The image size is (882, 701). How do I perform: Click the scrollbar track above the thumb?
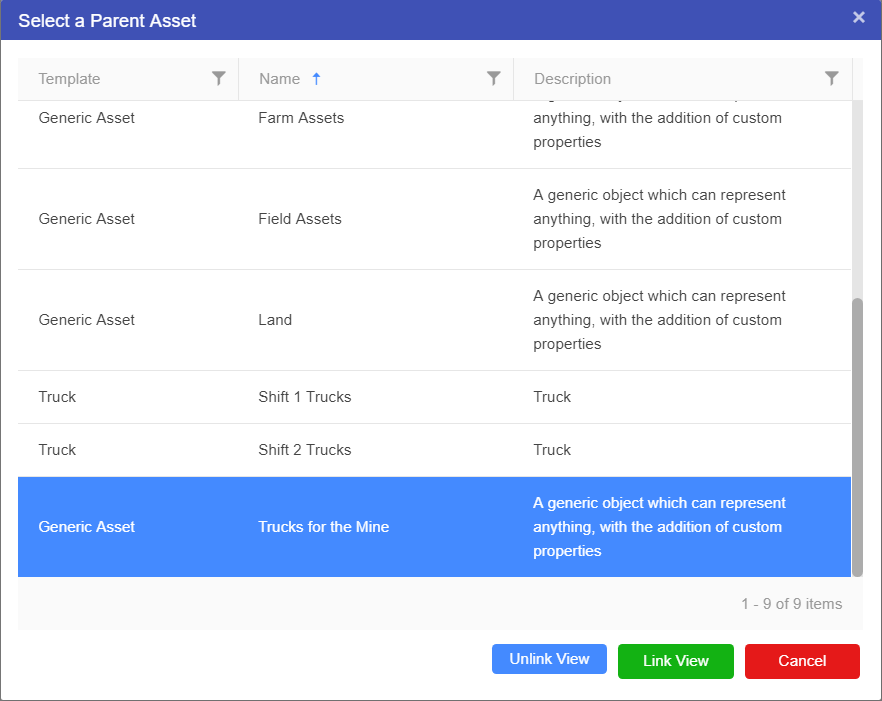857,200
